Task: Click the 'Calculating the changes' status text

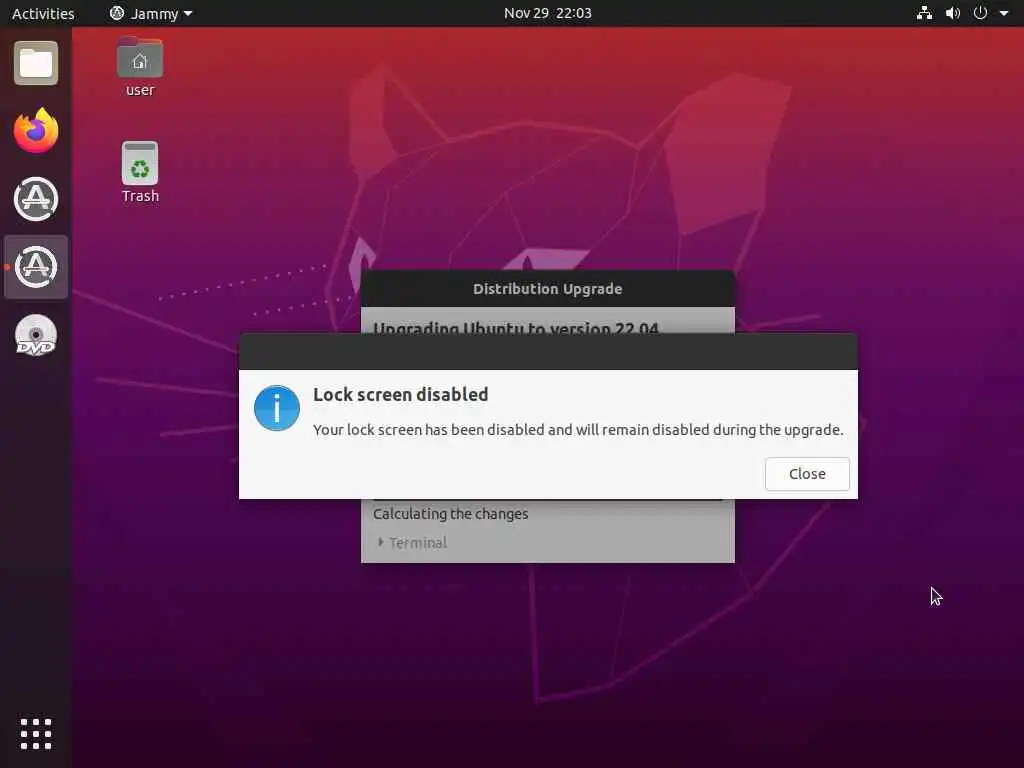Action: 451,514
